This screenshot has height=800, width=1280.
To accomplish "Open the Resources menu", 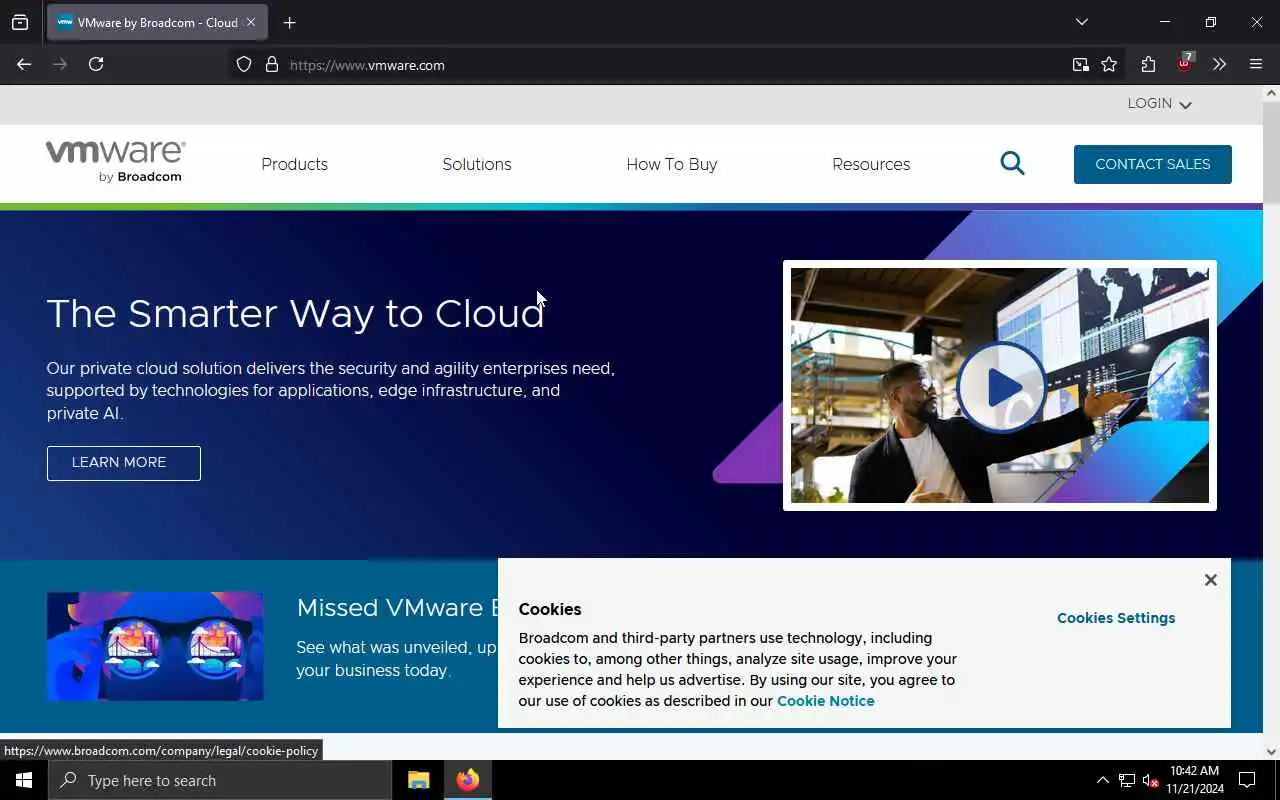I will [871, 164].
